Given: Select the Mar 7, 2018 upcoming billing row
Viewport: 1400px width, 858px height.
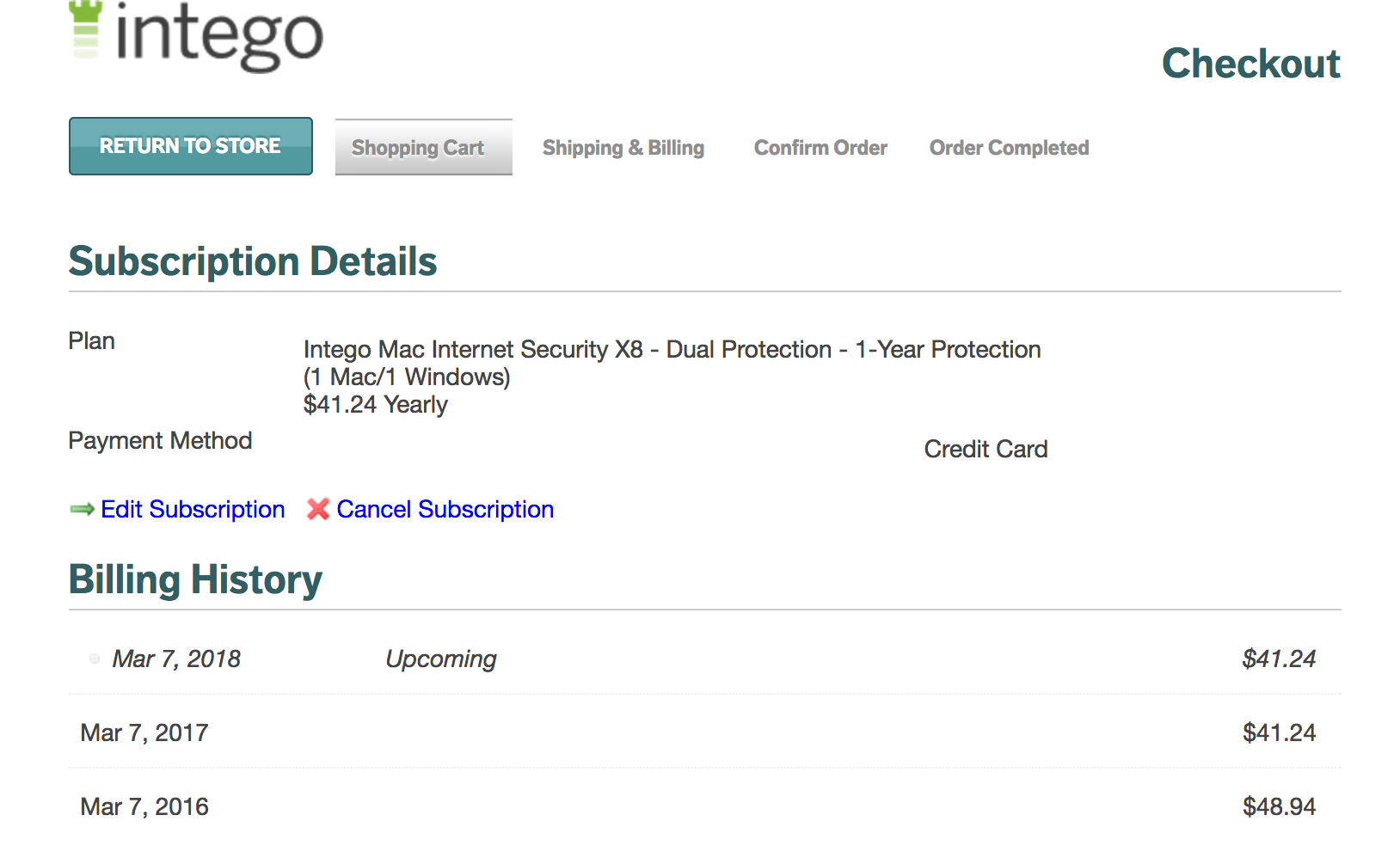Looking at the screenshot, I should pyautogui.click(x=705, y=659).
